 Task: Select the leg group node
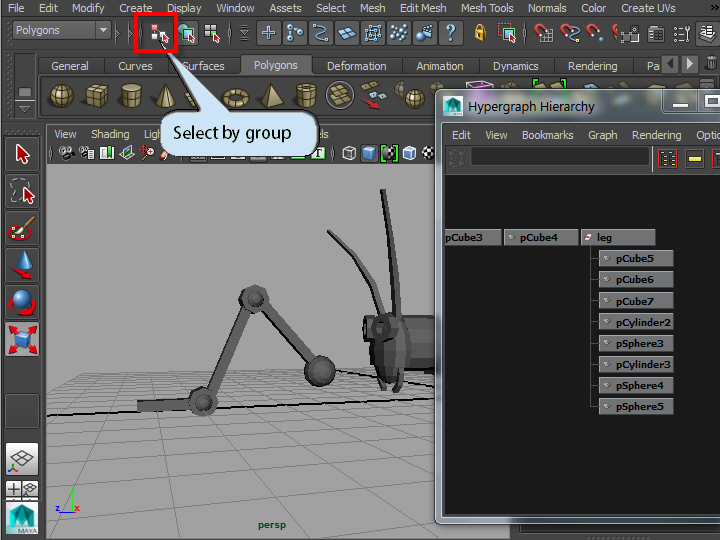pyautogui.click(x=618, y=237)
